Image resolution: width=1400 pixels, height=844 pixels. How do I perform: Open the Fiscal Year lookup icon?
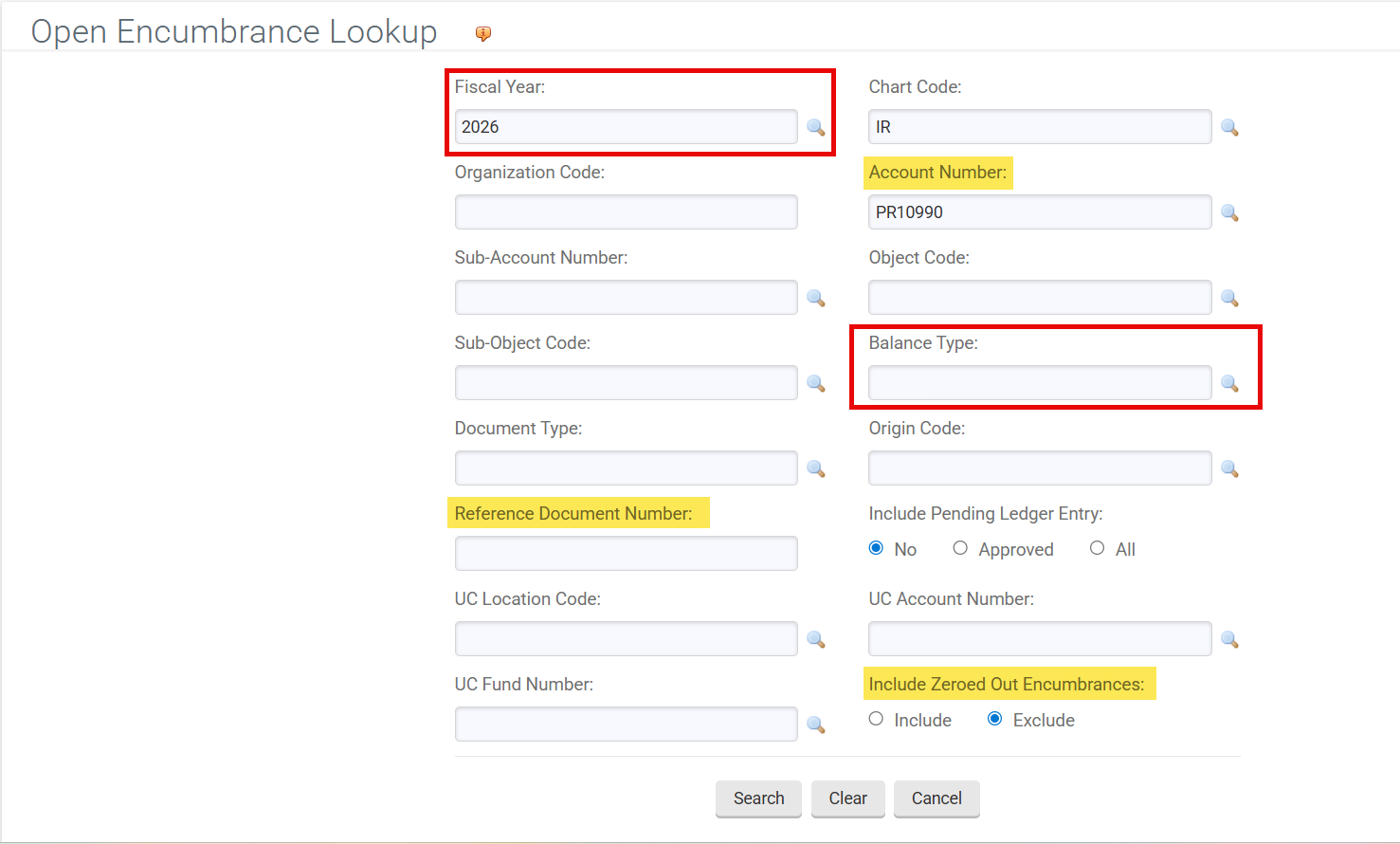(x=816, y=127)
